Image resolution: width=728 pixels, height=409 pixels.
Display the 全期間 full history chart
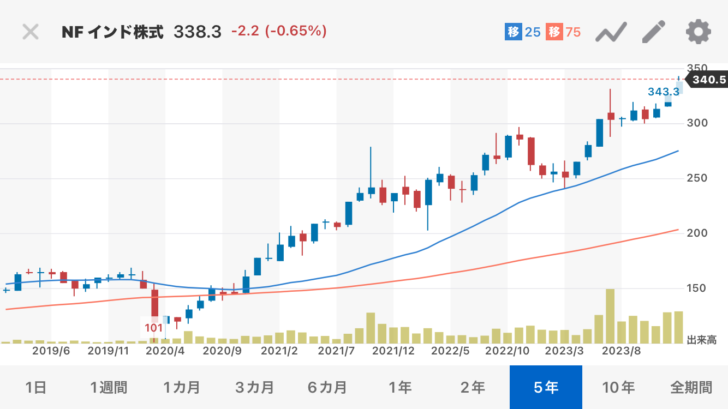(x=691, y=387)
